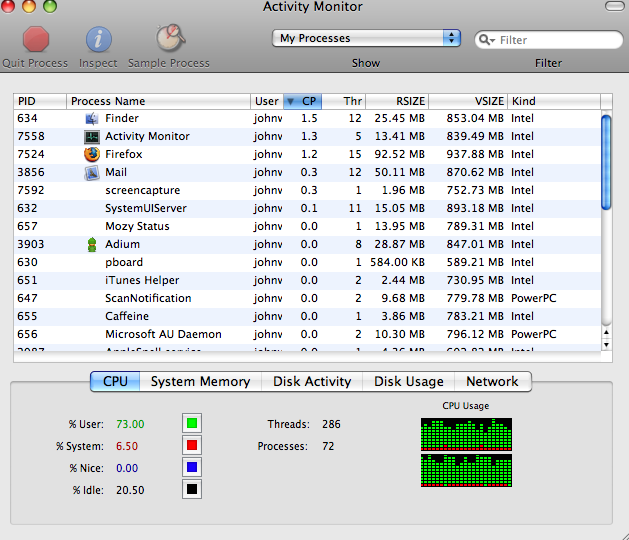Click the 6.50 % System value

tap(127, 447)
